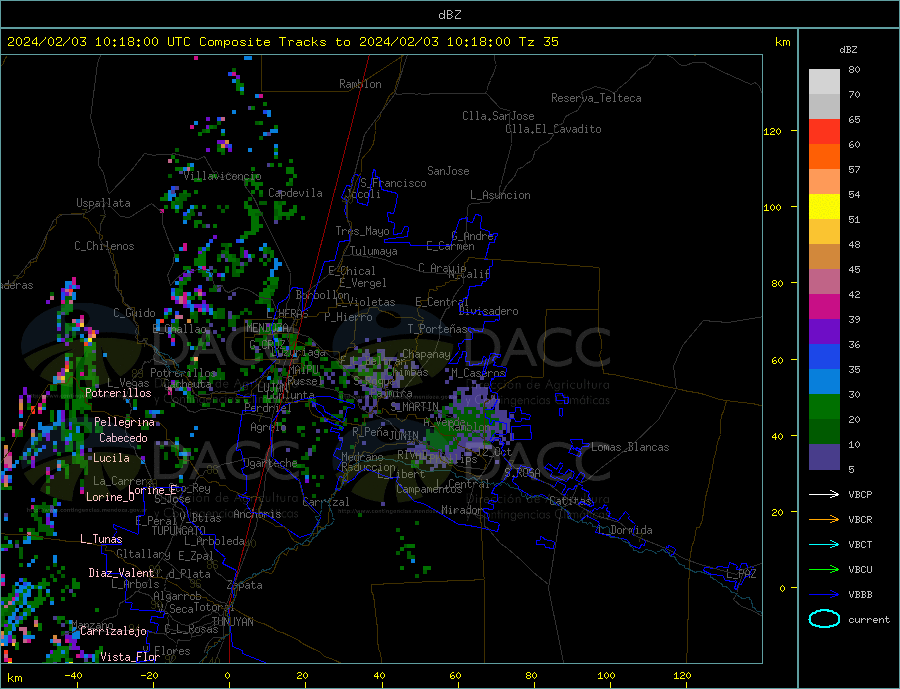900x689 pixels.
Task: Click the green VBCU arrow icon
Action: point(824,570)
